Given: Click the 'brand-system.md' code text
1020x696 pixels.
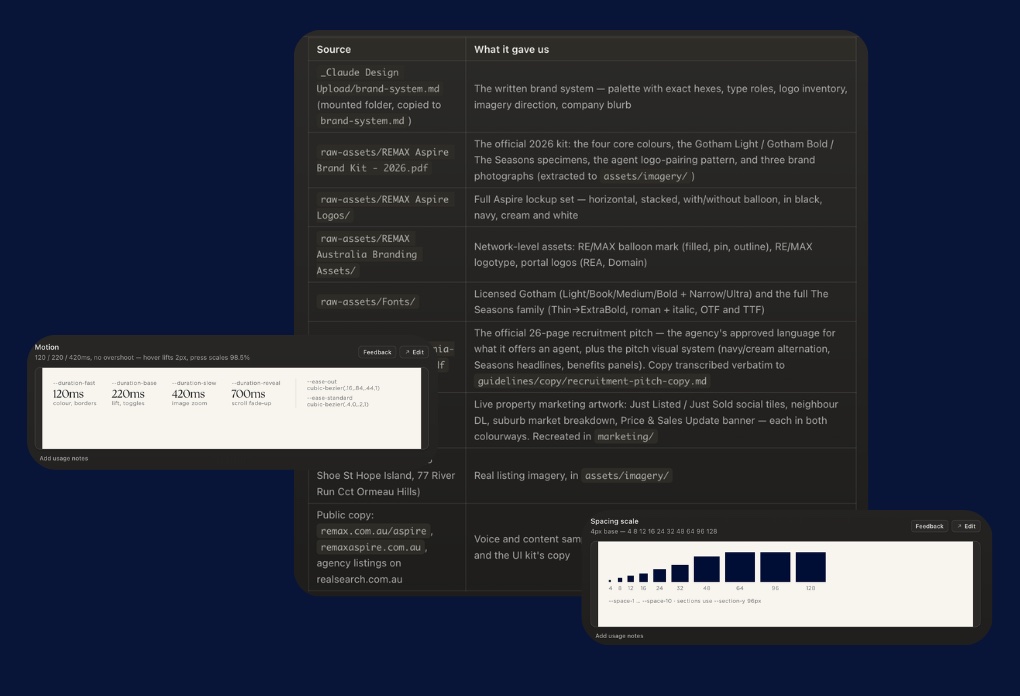Looking at the screenshot, I should (362, 121).
